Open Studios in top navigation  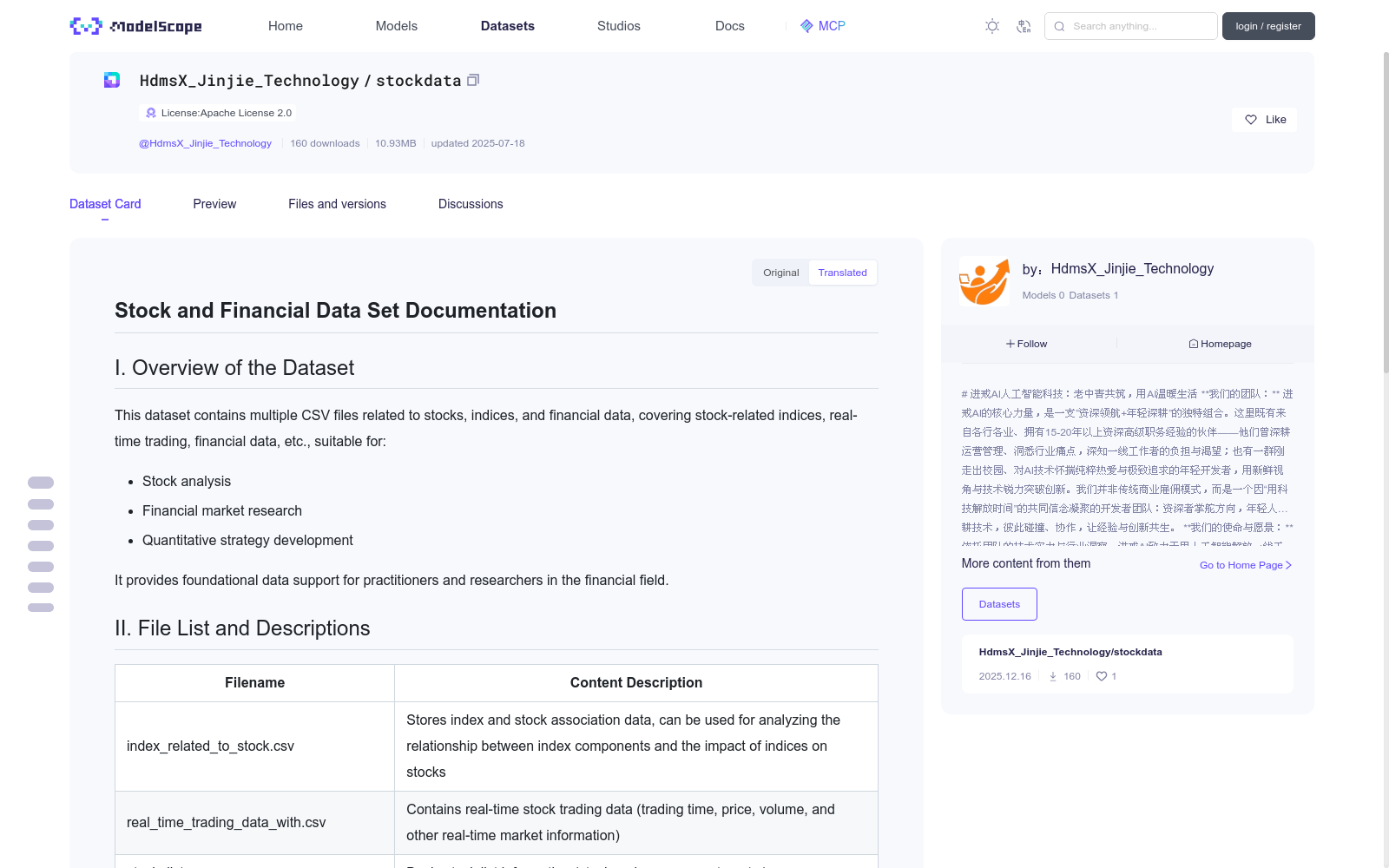(619, 26)
